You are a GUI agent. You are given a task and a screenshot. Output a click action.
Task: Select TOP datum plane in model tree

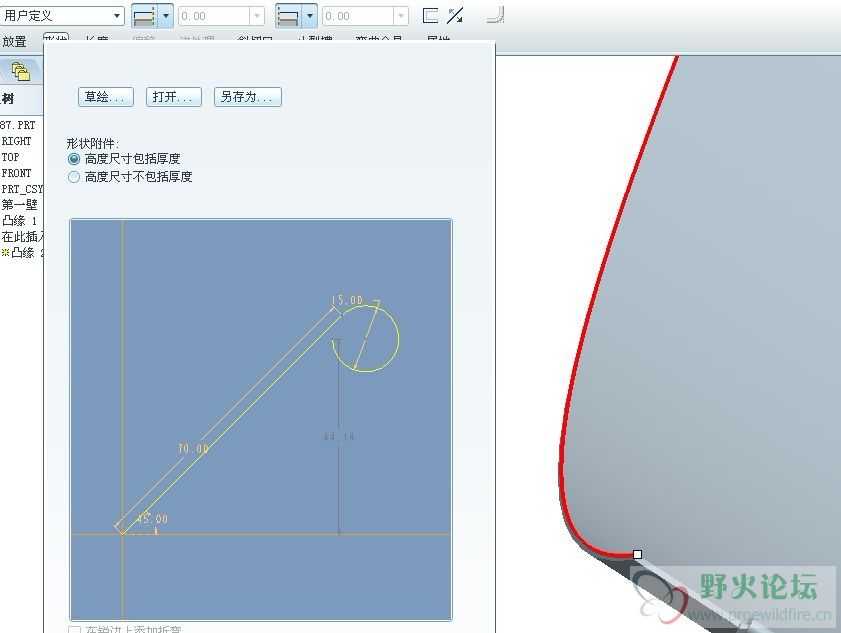point(10,157)
